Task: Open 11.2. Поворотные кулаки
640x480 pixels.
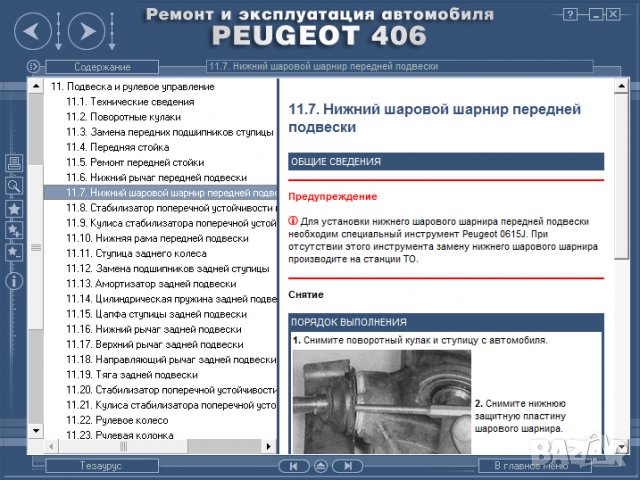Action: click(124, 117)
